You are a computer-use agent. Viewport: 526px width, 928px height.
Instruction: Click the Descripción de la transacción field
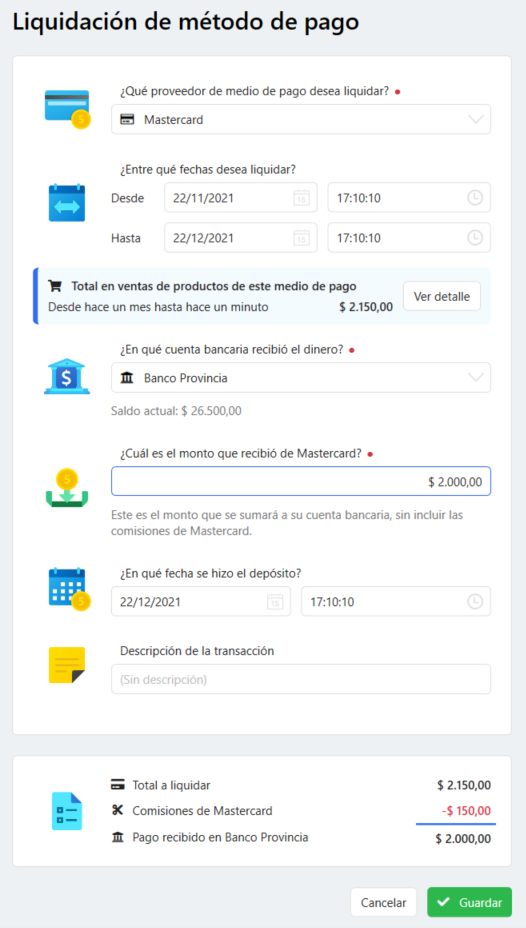coord(301,679)
